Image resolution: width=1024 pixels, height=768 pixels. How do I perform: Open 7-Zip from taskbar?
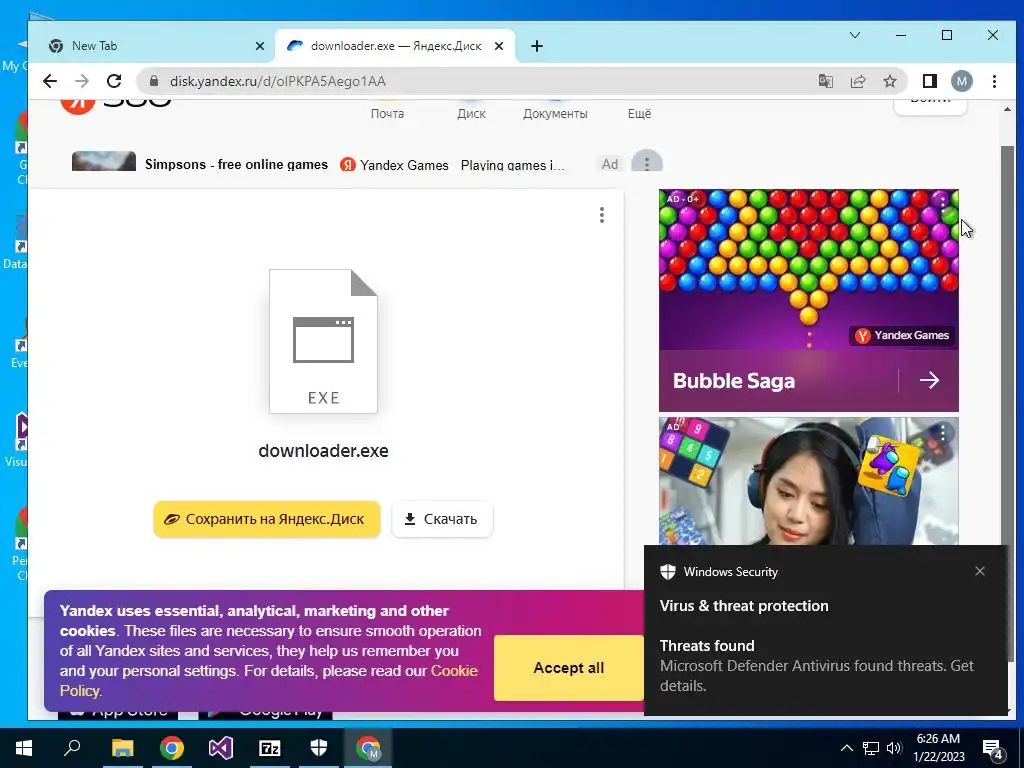[270, 748]
